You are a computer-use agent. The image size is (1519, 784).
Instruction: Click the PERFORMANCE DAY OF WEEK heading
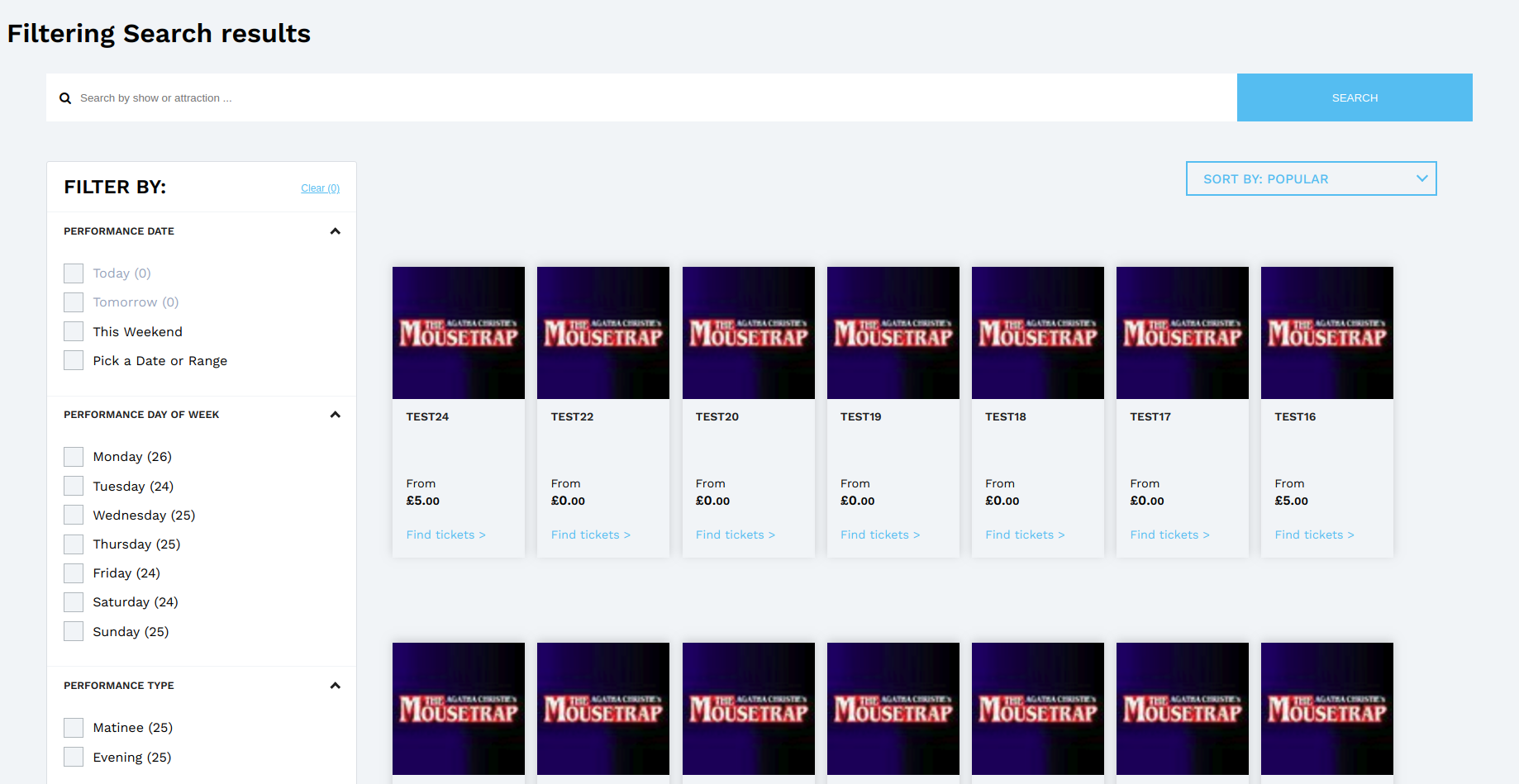141,415
